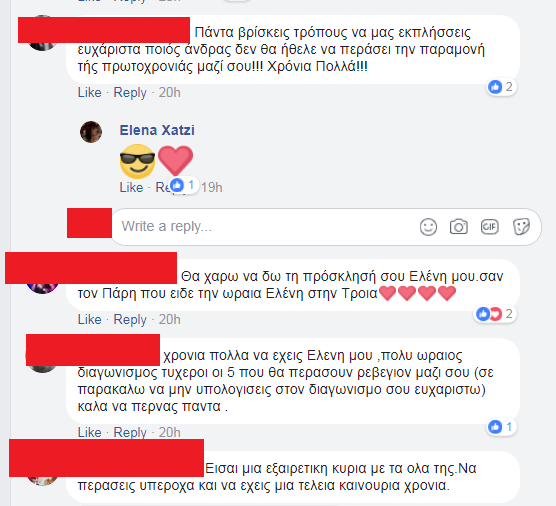The width and height of the screenshot is (556, 506).
Task: Open the GIF picker in reply box
Action: [490, 227]
